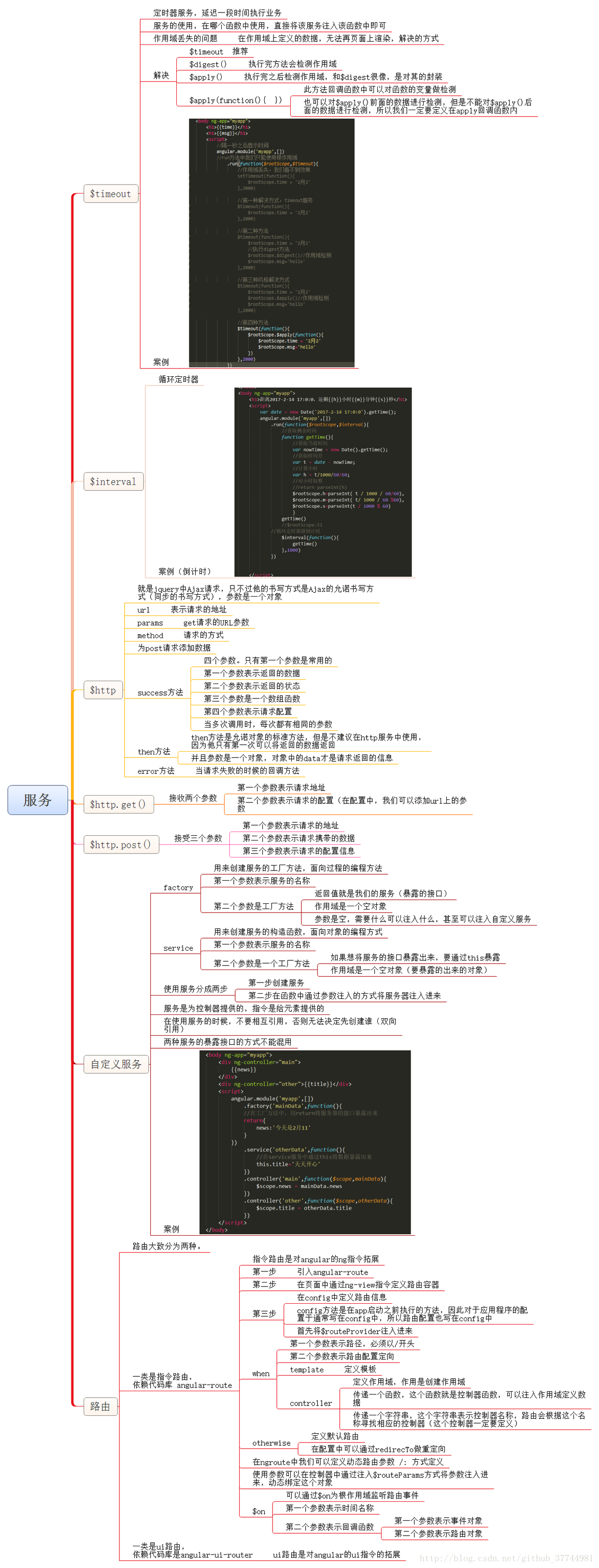Click 定时器服务，延迟一段时间执行业务 entry
Image resolution: width=599 pixels, height=1568 pixels.
coord(217,13)
